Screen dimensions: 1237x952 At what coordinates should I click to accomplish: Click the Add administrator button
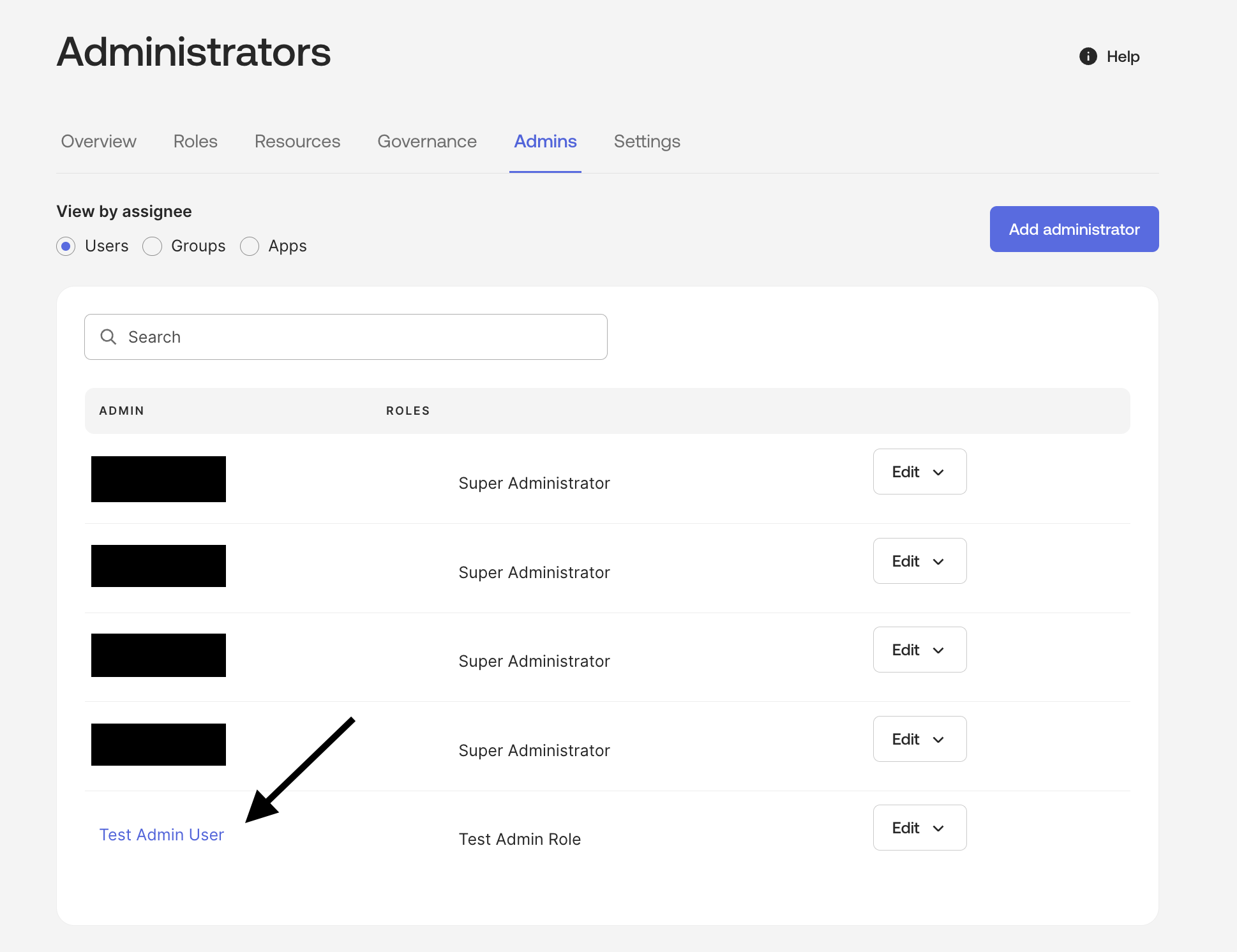tap(1074, 229)
